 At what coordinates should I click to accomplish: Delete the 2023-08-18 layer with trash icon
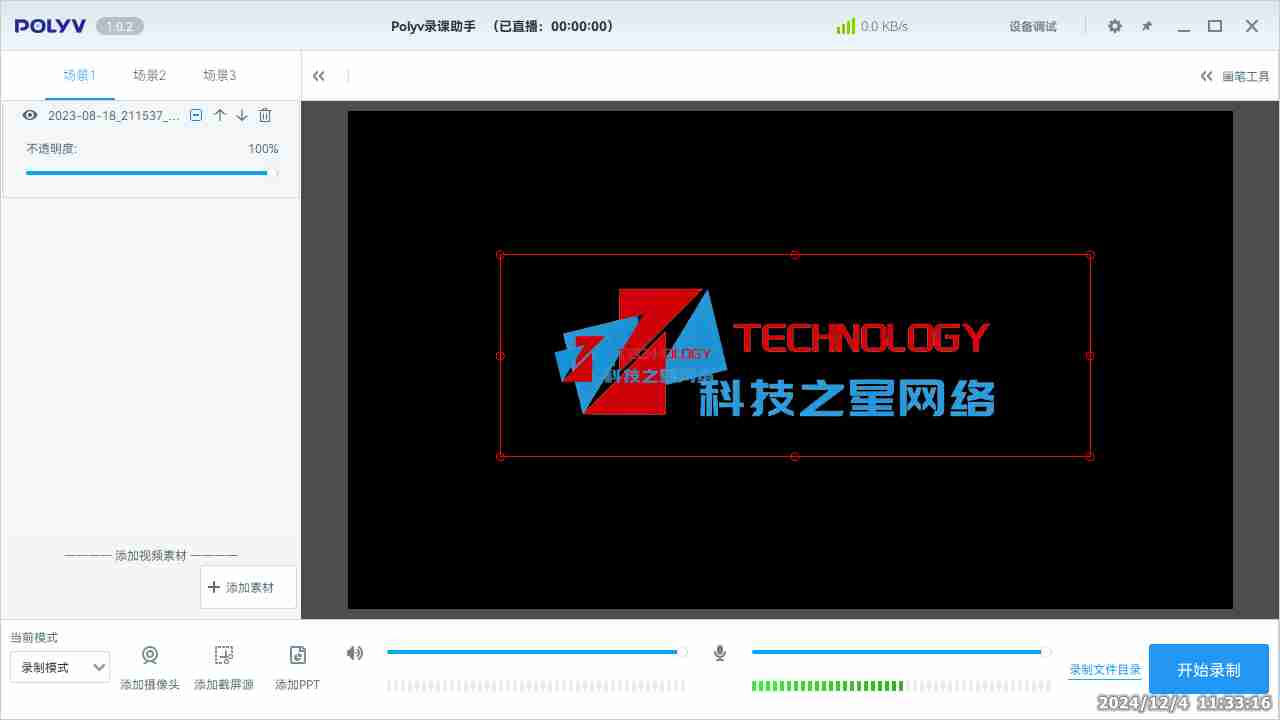coord(265,116)
